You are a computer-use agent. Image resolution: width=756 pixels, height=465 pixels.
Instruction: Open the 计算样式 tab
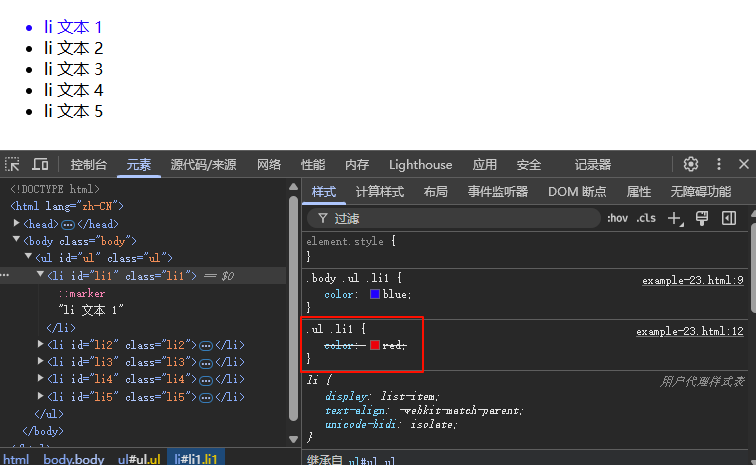(x=380, y=192)
